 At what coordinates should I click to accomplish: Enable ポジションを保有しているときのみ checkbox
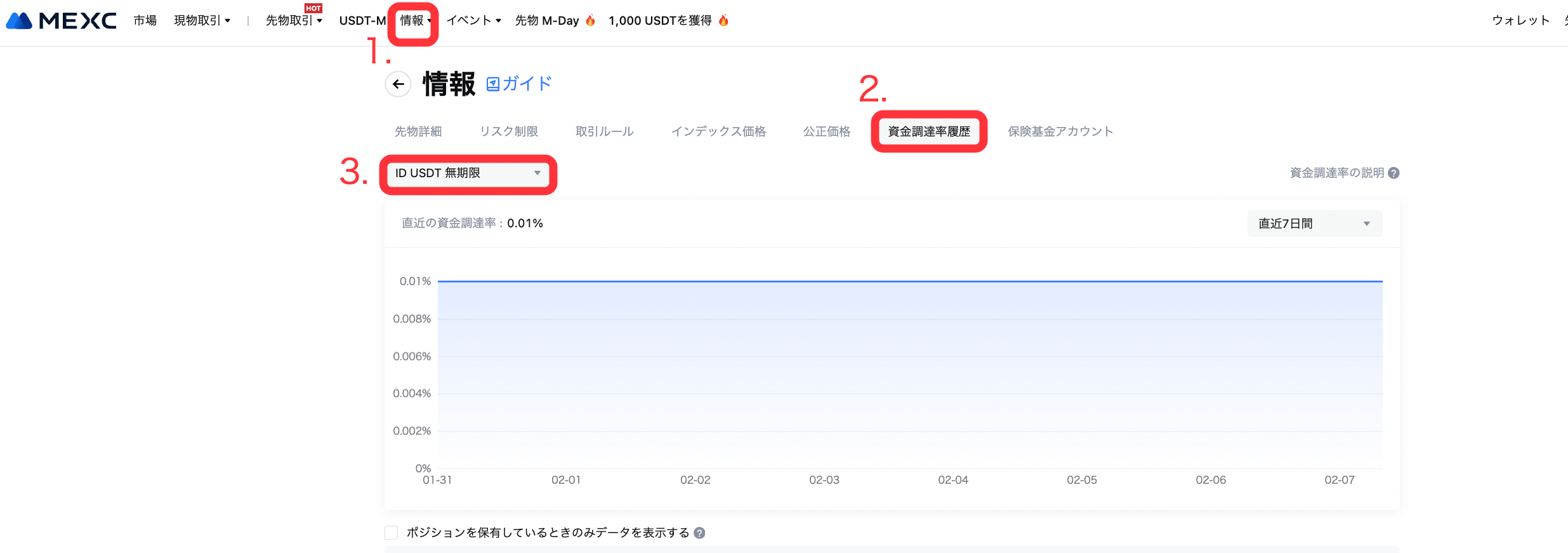pos(392,533)
